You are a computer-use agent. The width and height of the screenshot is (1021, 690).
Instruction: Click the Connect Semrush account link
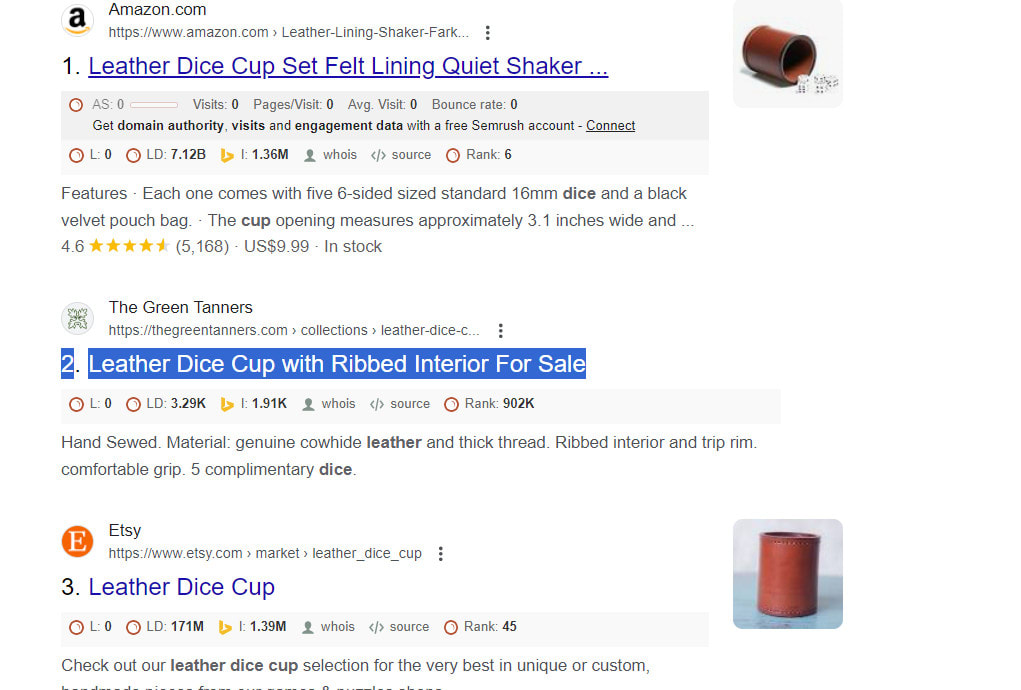610,126
